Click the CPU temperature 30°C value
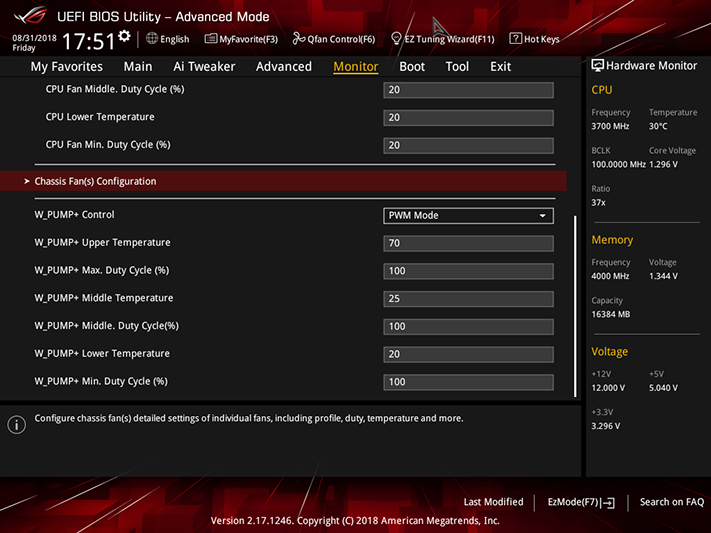The width and height of the screenshot is (711, 533). point(658,126)
